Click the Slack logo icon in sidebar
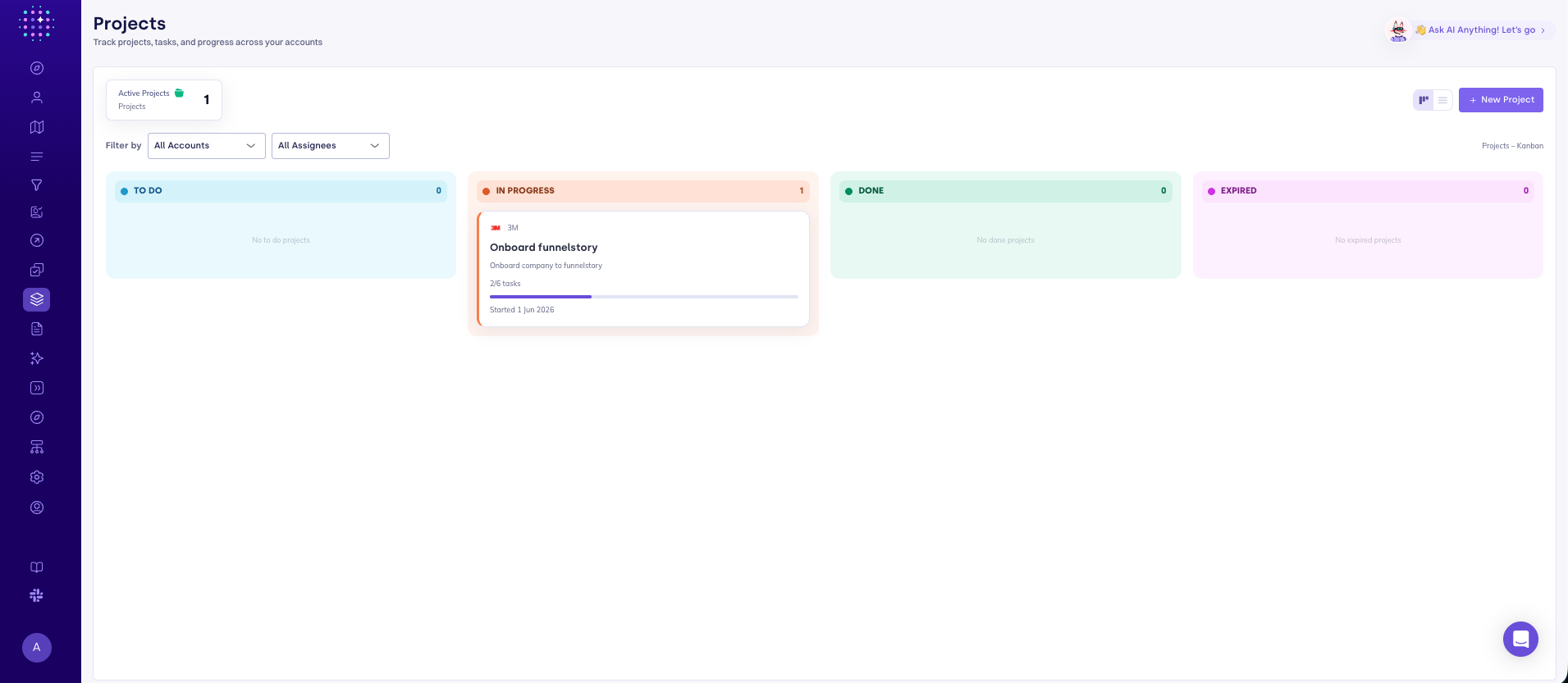The width and height of the screenshot is (1568, 683). (37, 595)
